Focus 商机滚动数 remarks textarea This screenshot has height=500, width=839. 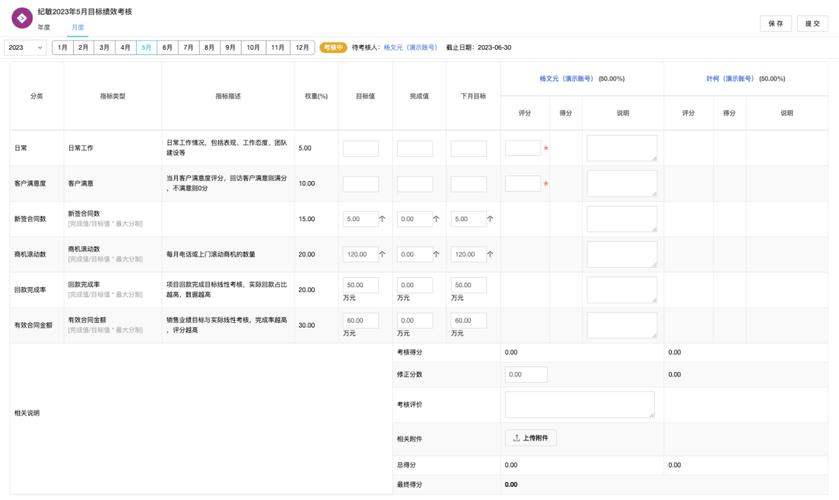[622, 254]
